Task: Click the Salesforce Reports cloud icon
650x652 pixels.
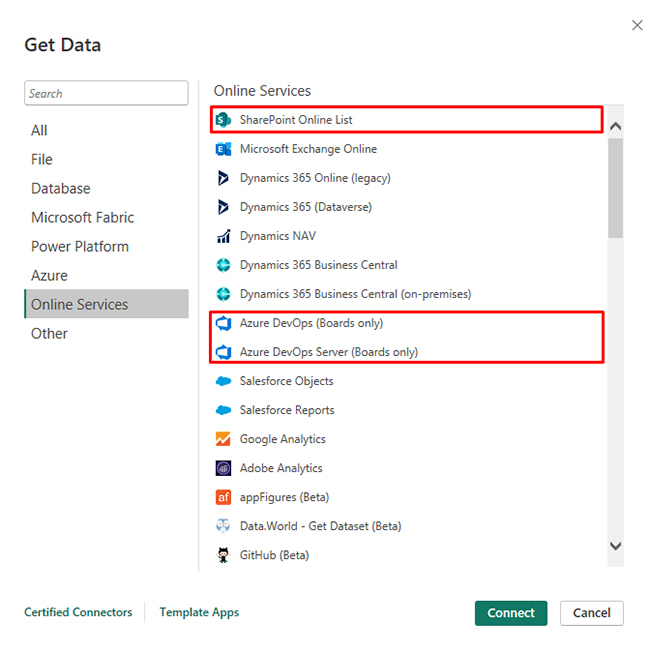Action: (223, 410)
